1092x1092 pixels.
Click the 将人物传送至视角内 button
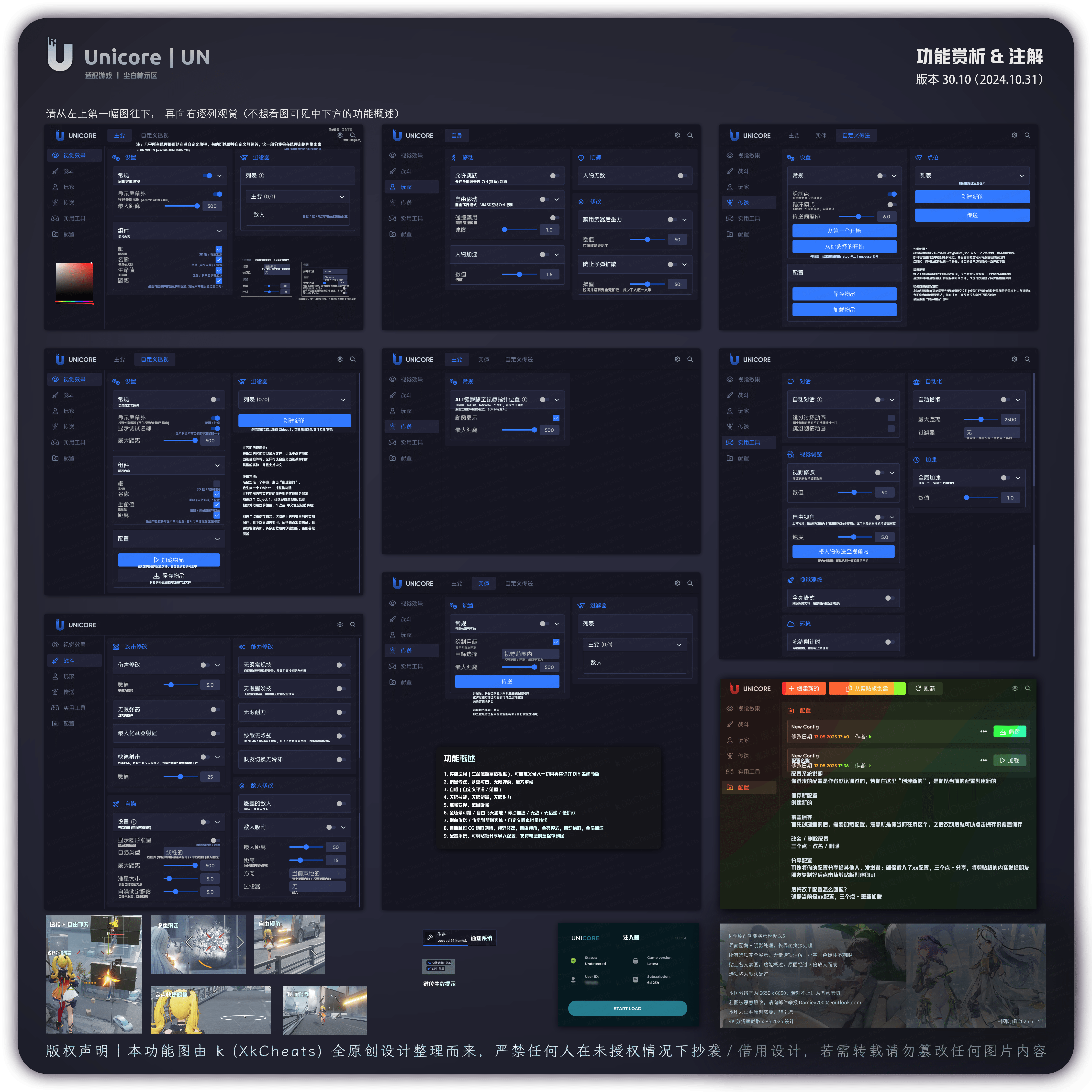(843, 552)
